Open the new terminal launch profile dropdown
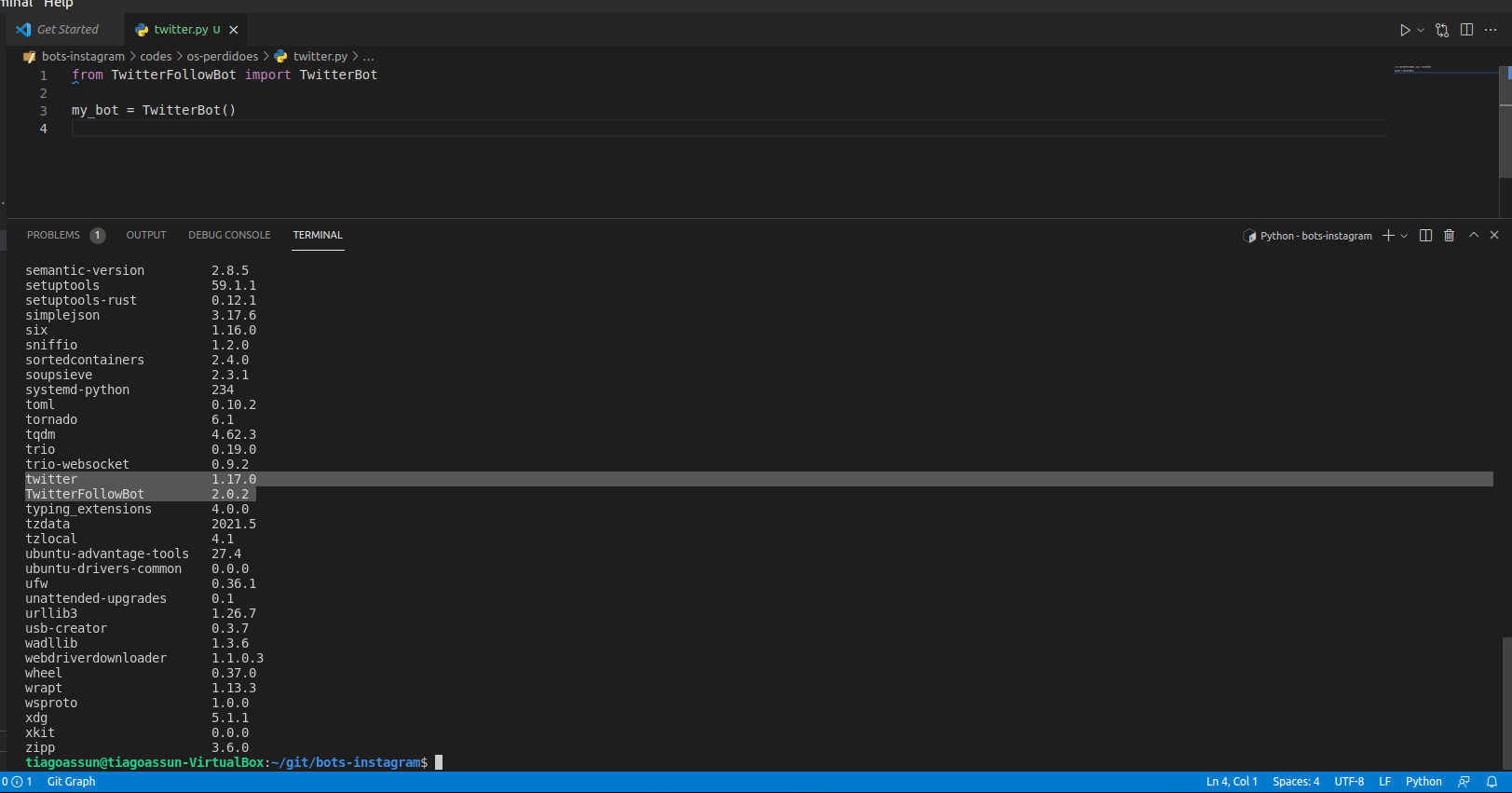The image size is (1512, 793). tap(1404, 236)
